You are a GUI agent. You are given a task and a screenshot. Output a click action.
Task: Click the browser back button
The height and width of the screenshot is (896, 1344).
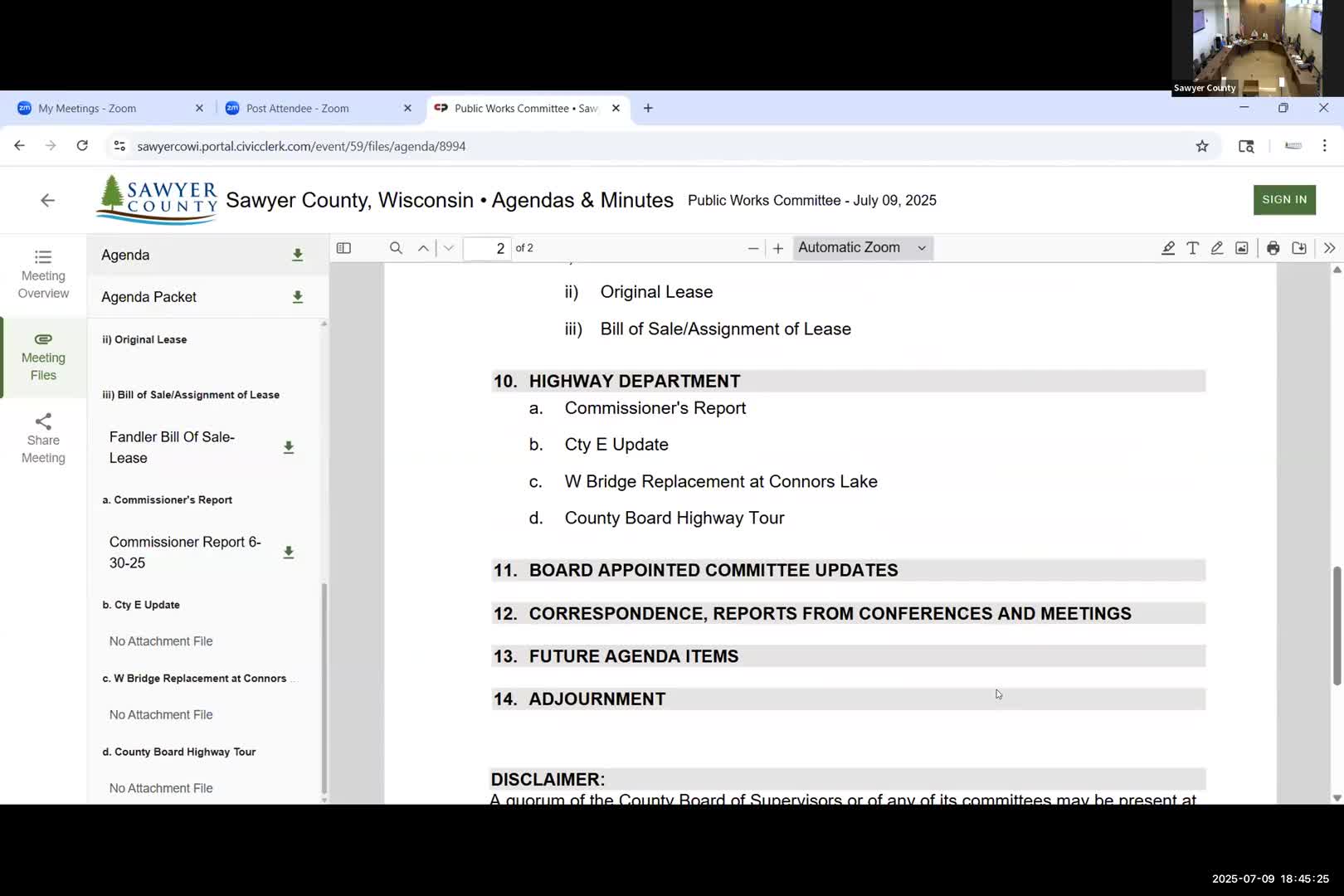click(19, 146)
